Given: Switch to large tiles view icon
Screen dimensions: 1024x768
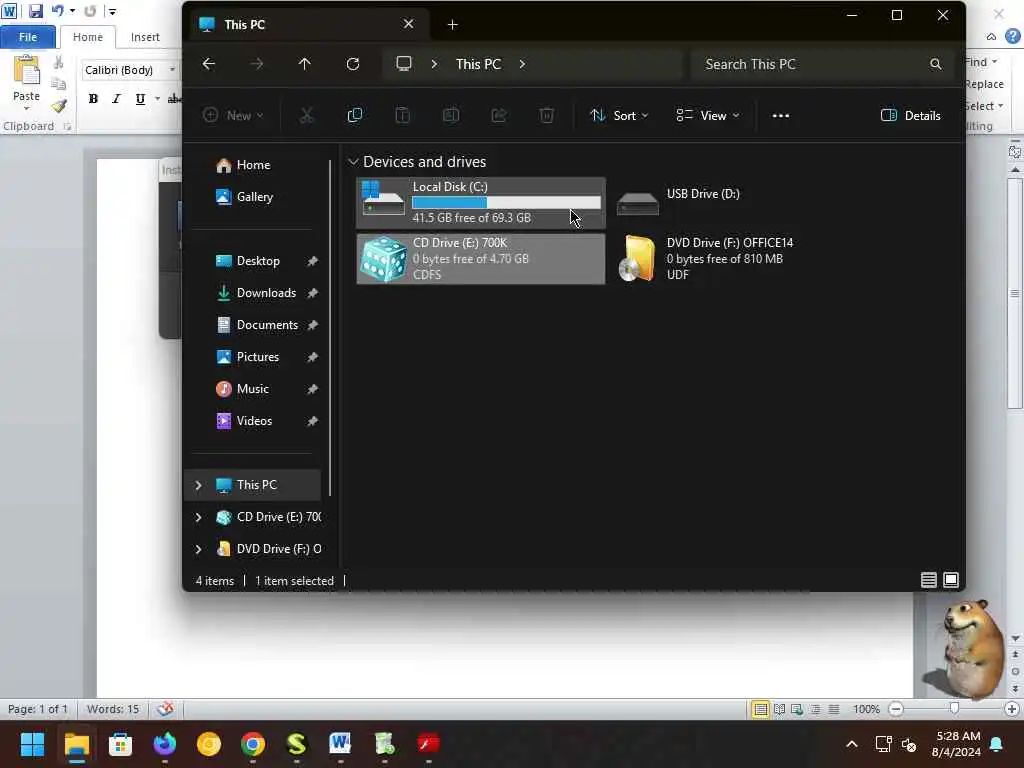Looking at the screenshot, I should [951, 580].
